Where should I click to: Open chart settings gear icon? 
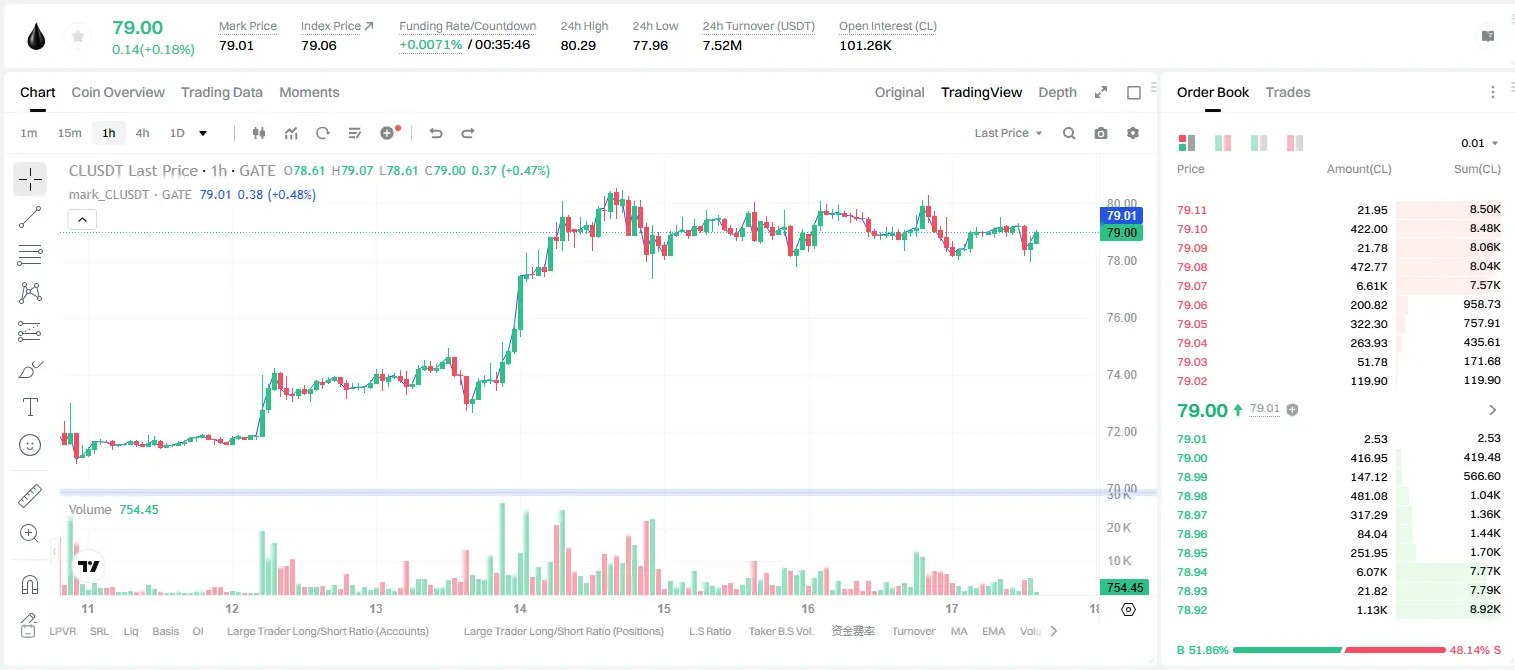1133,133
